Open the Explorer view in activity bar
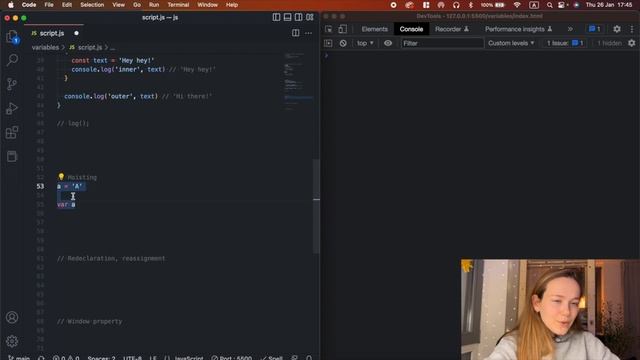This screenshot has height=360, width=640. (12, 37)
